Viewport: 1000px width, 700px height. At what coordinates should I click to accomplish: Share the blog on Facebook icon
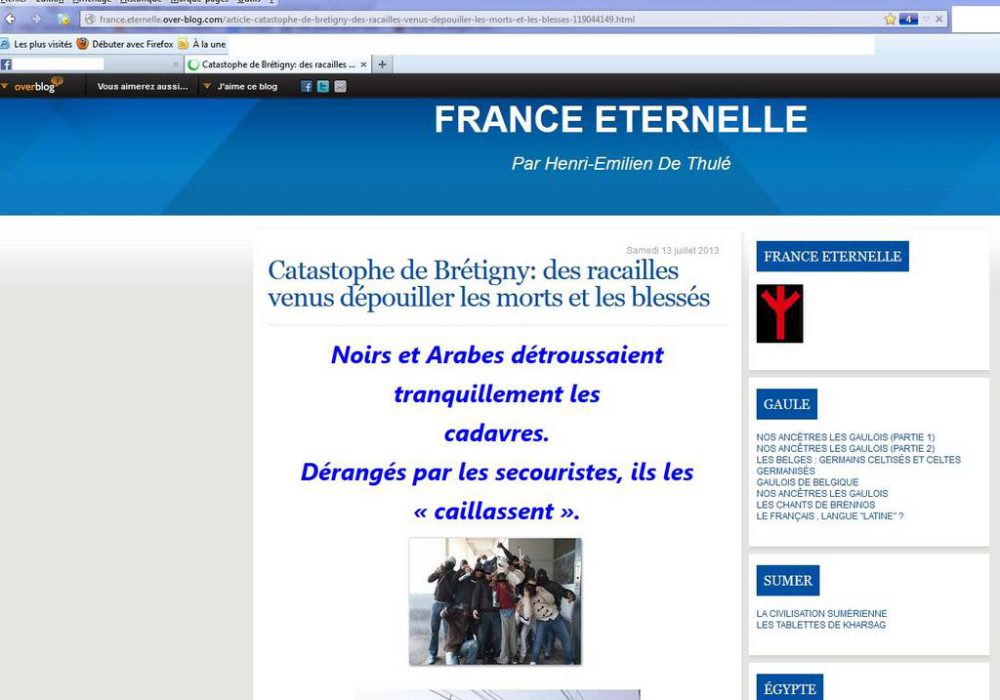(x=307, y=87)
